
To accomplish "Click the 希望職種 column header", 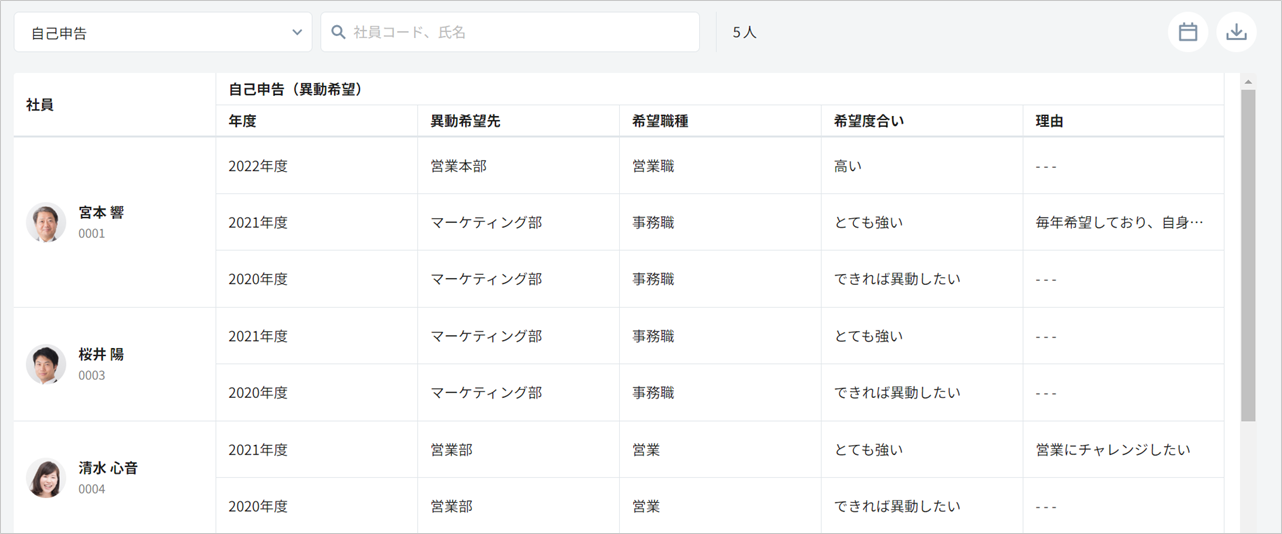I will pos(659,121).
